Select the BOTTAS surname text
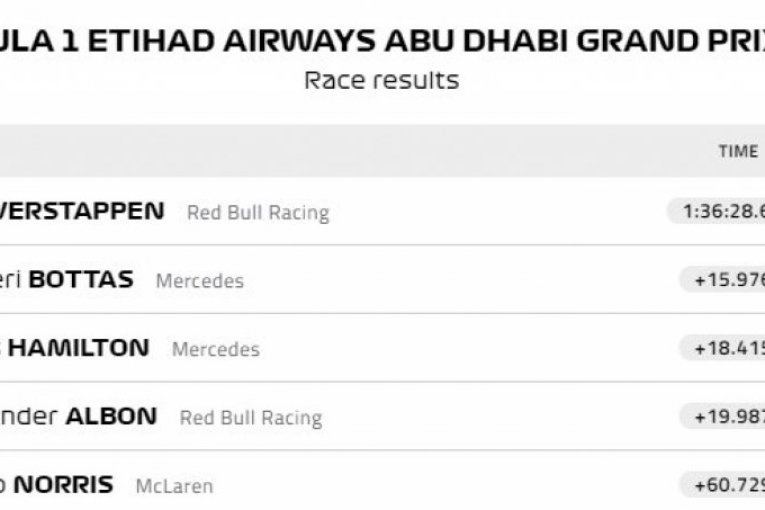The height and width of the screenshot is (510, 765). [81, 279]
